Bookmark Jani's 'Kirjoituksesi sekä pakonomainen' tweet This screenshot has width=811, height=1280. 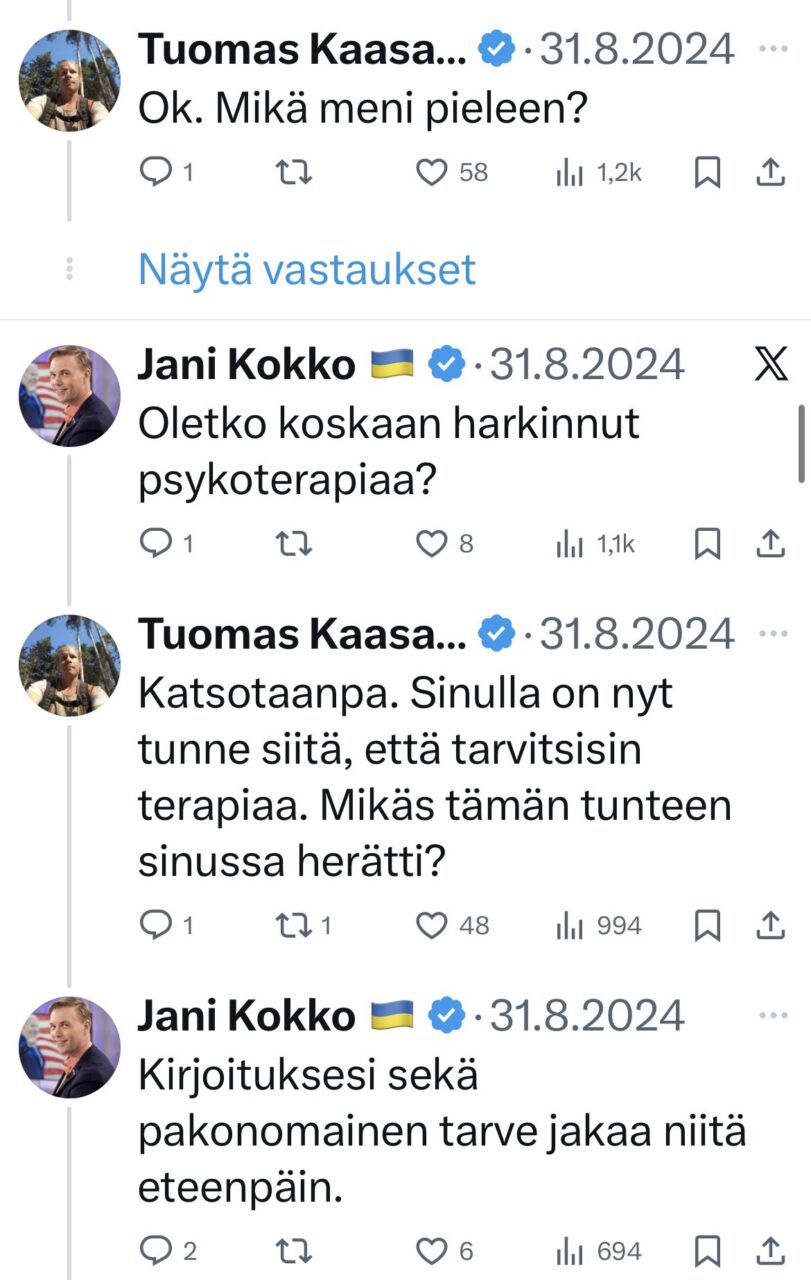[707, 1251]
